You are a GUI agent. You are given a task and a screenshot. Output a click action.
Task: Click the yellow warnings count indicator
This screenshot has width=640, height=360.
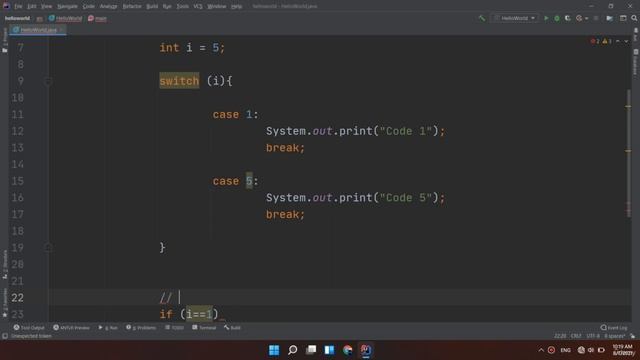point(607,41)
